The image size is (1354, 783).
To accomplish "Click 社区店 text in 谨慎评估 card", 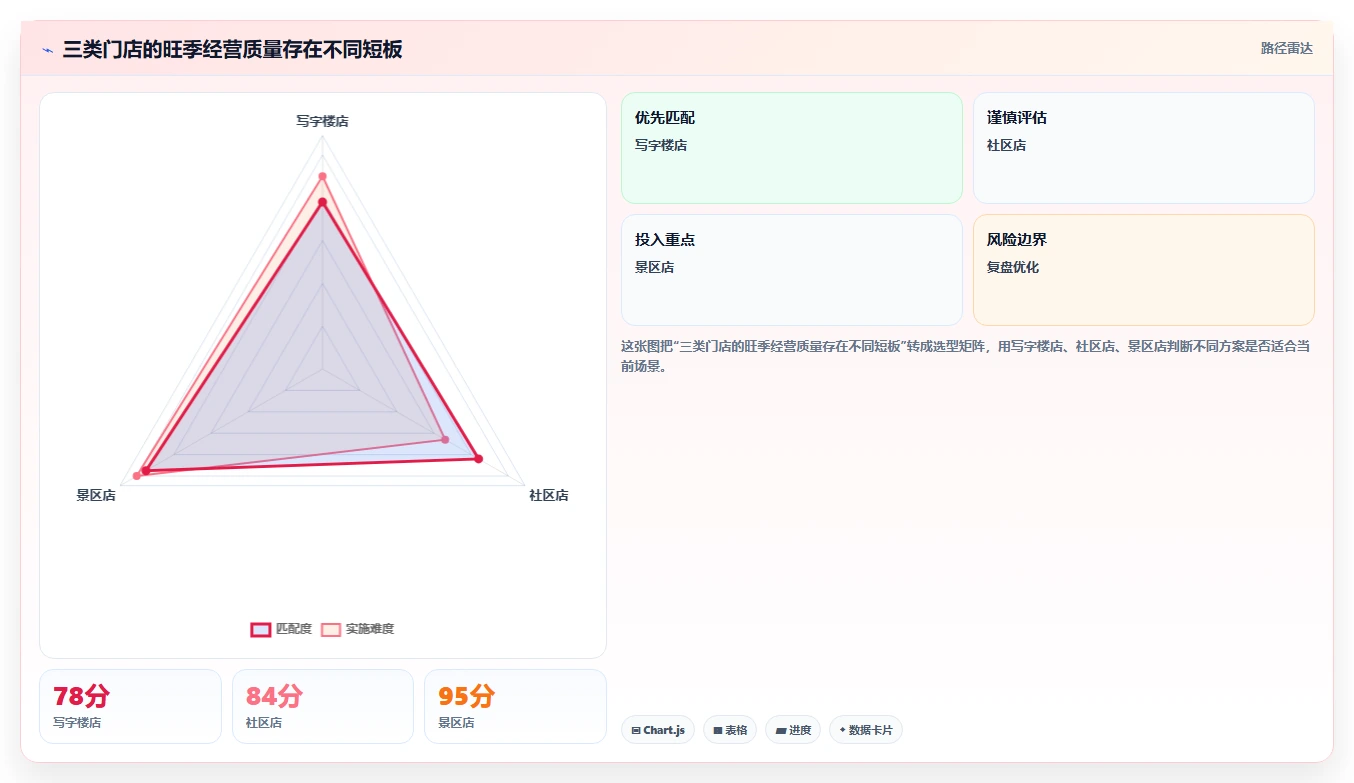I will pyautogui.click(x=1006, y=145).
